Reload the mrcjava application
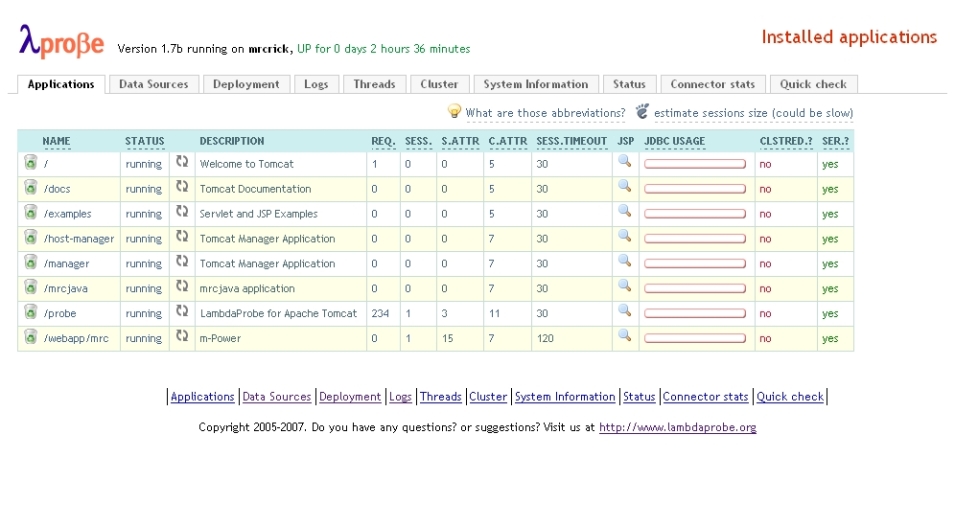955x526 pixels. click(182, 286)
